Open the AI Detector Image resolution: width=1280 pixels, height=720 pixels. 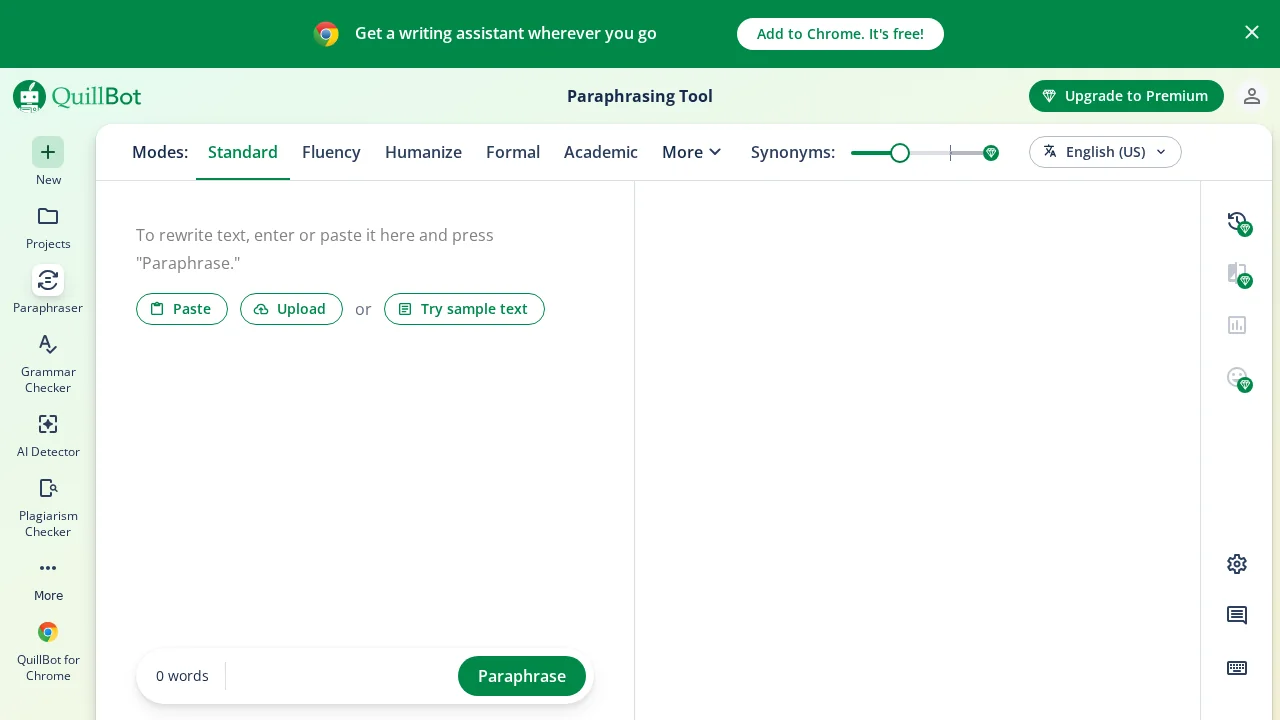tap(48, 432)
